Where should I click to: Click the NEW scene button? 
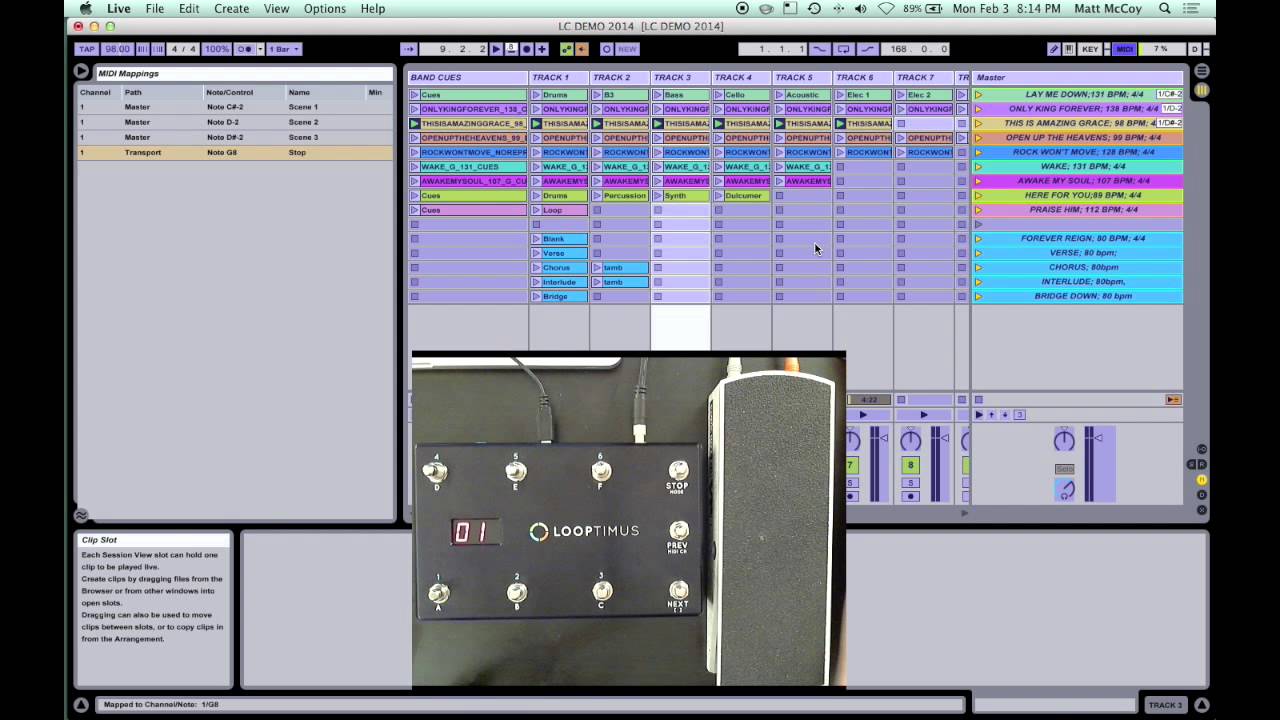[x=627, y=49]
